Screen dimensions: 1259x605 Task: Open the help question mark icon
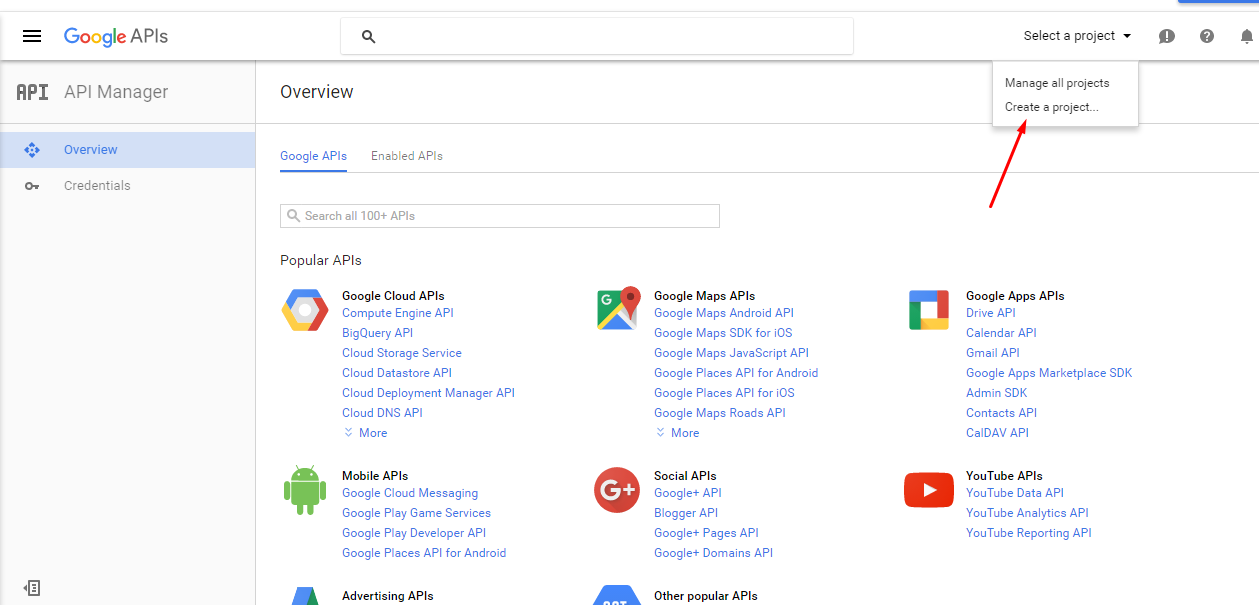[x=1207, y=36]
